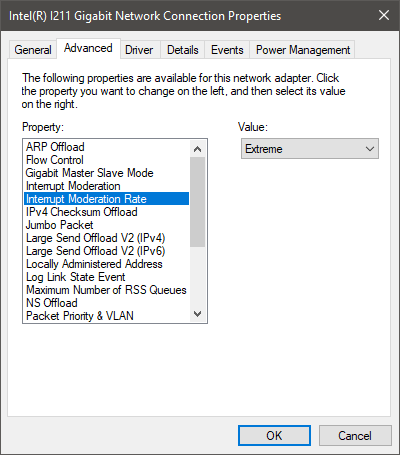Viewport: 400px width, 455px height.
Task: Choose Large Send Offload V2 (IPv6)
Action: (x=107, y=251)
